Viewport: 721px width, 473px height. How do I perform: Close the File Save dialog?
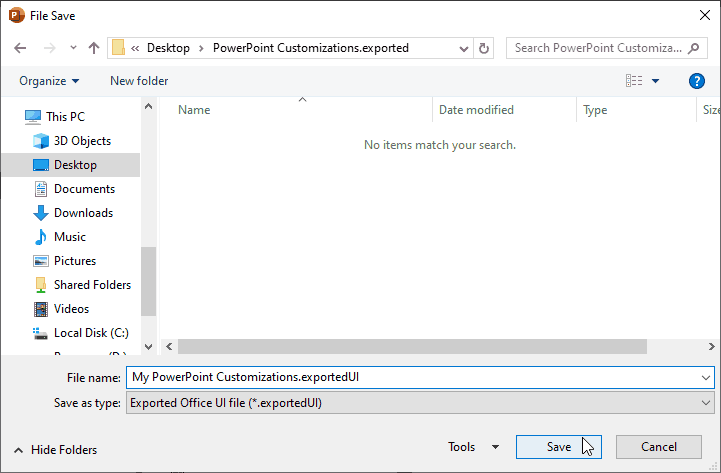pos(704,15)
